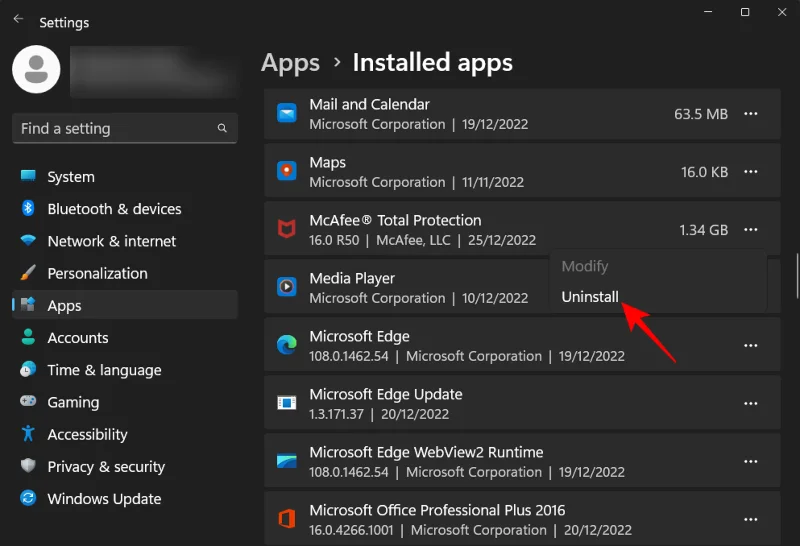Screen dimensions: 800x546
Task: Click the Privacy & security shield icon
Action: coord(28,465)
